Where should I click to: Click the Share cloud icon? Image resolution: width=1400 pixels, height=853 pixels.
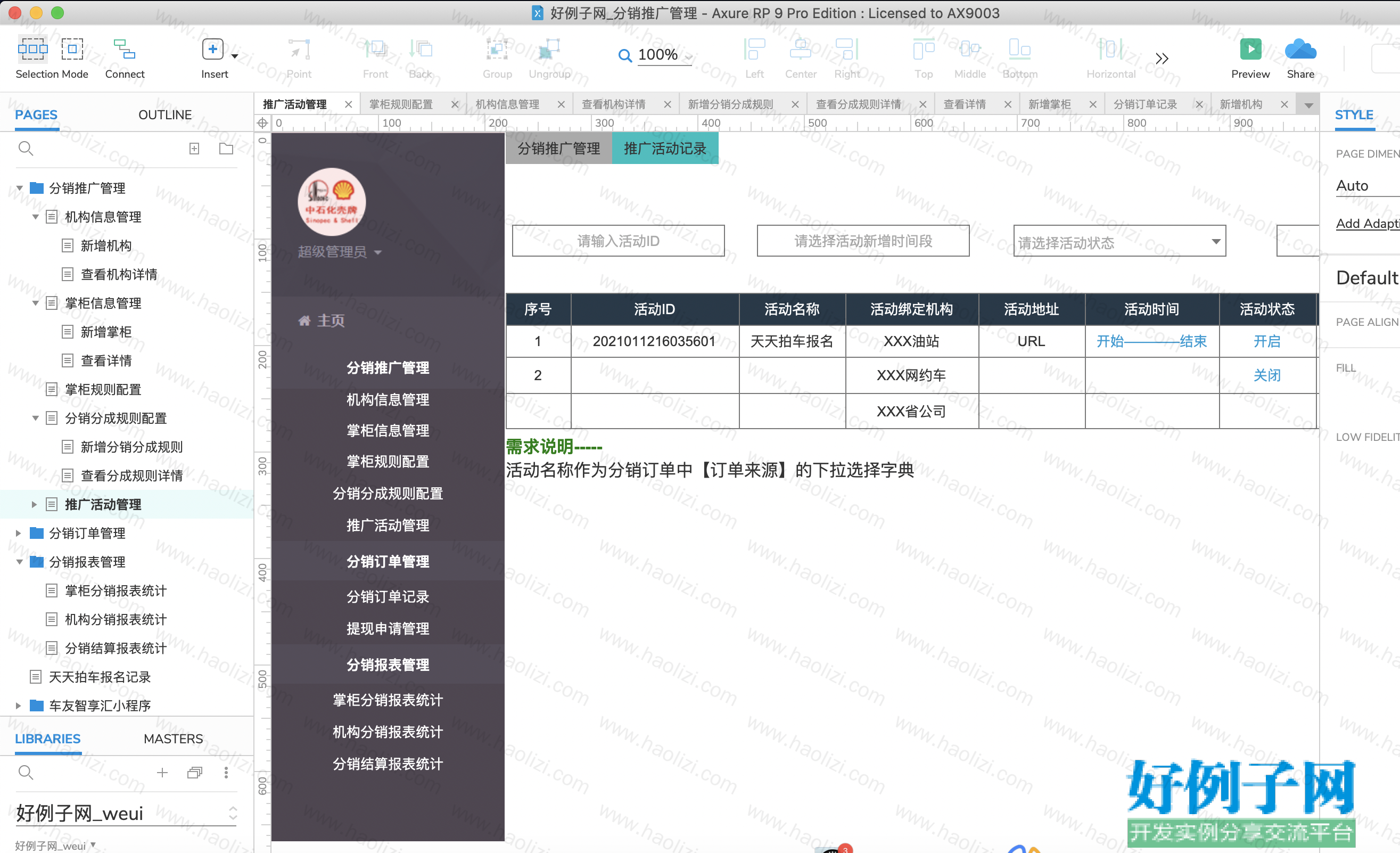pos(1300,50)
